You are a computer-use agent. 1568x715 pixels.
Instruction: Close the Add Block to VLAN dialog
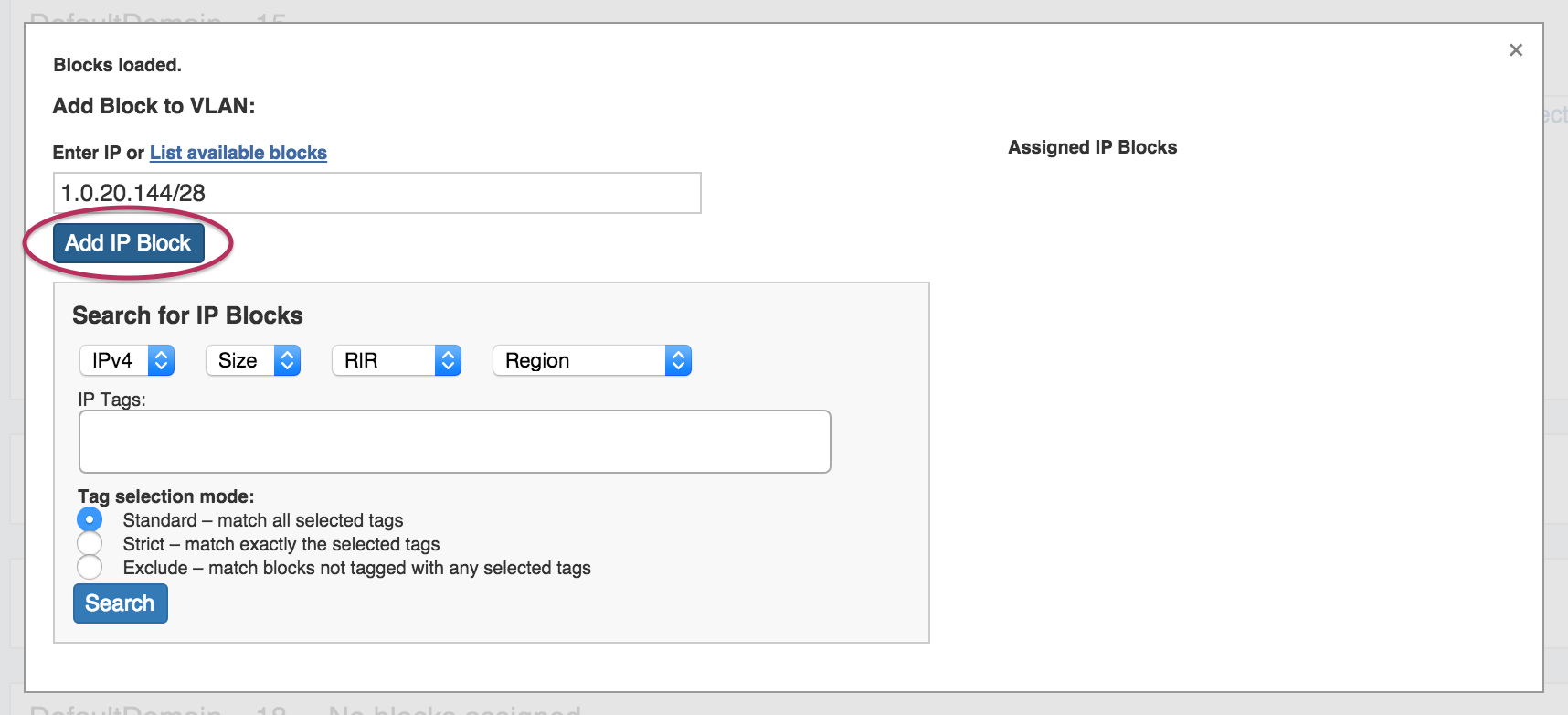click(x=1515, y=50)
